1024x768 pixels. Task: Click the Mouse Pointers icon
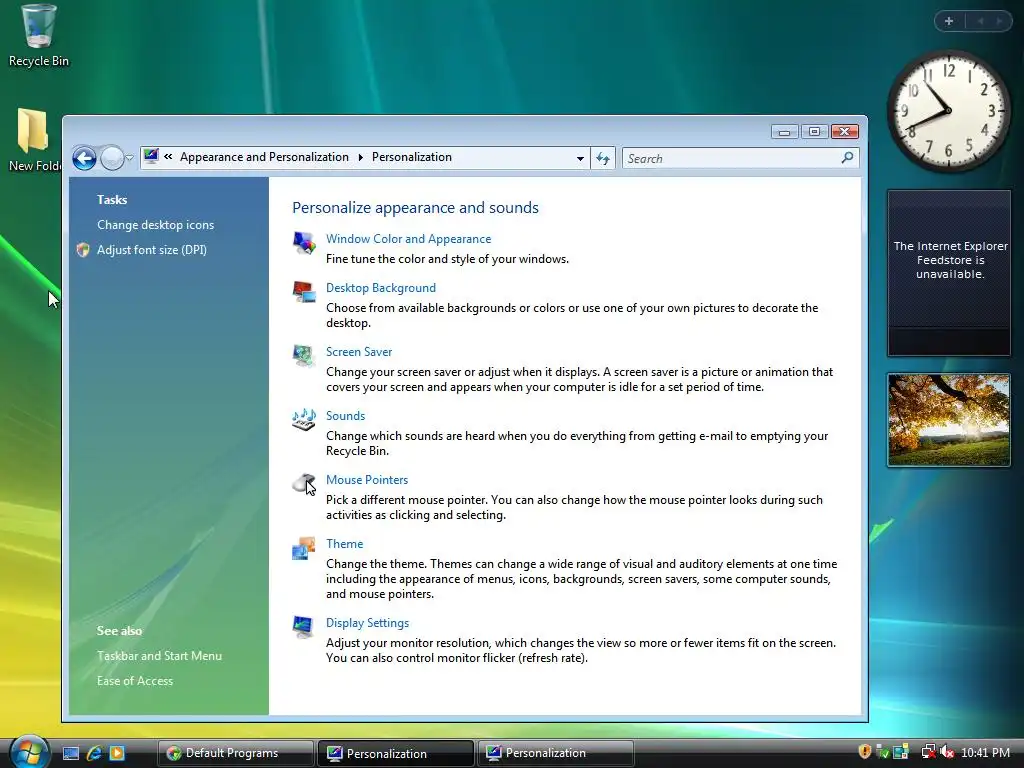[304, 484]
